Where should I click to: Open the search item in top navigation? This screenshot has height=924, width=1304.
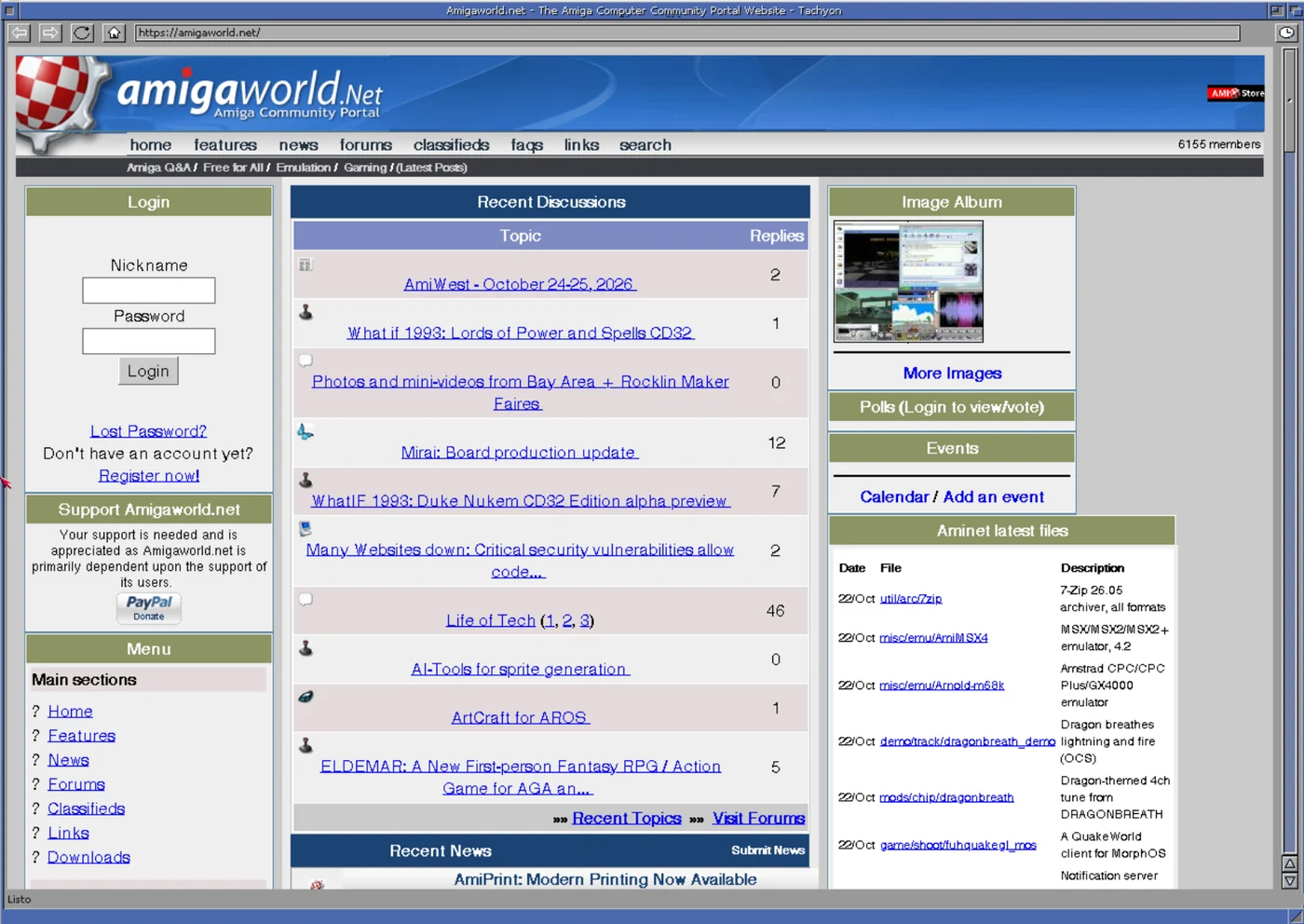(645, 145)
